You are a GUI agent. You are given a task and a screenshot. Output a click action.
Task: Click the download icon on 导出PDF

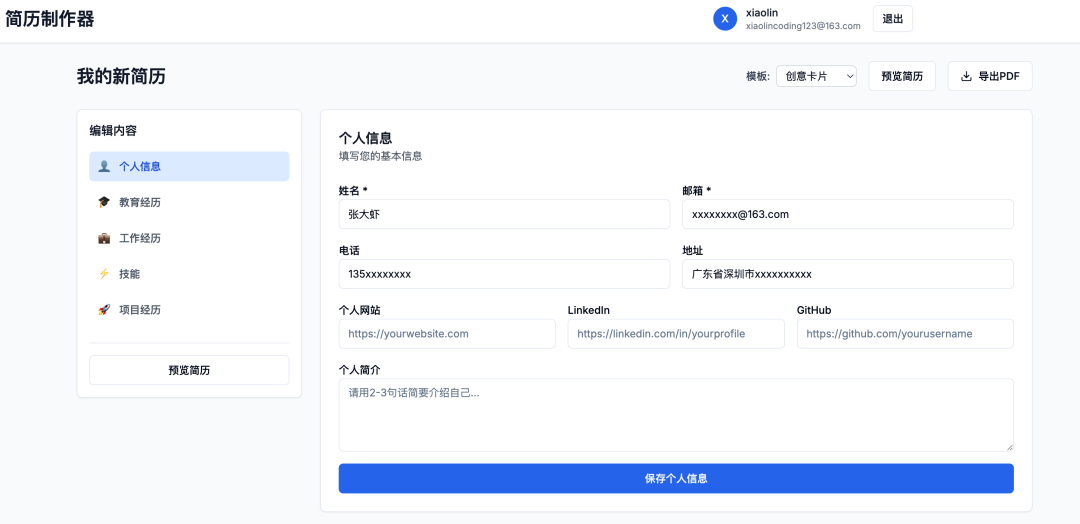click(966, 76)
